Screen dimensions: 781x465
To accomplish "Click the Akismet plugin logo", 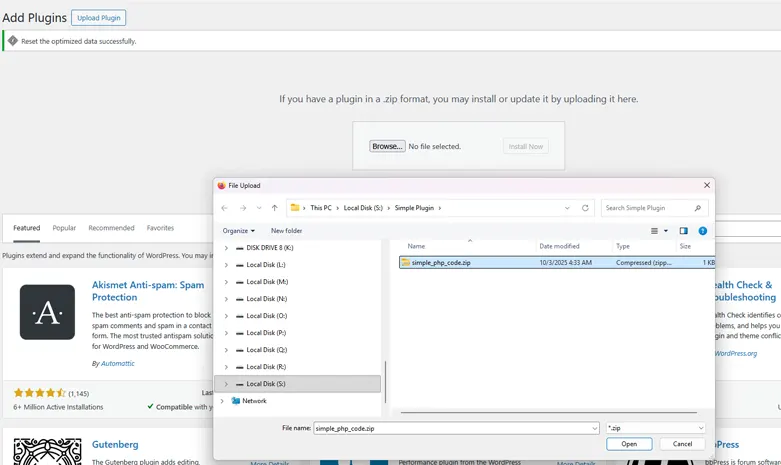I will [x=47, y=312].
